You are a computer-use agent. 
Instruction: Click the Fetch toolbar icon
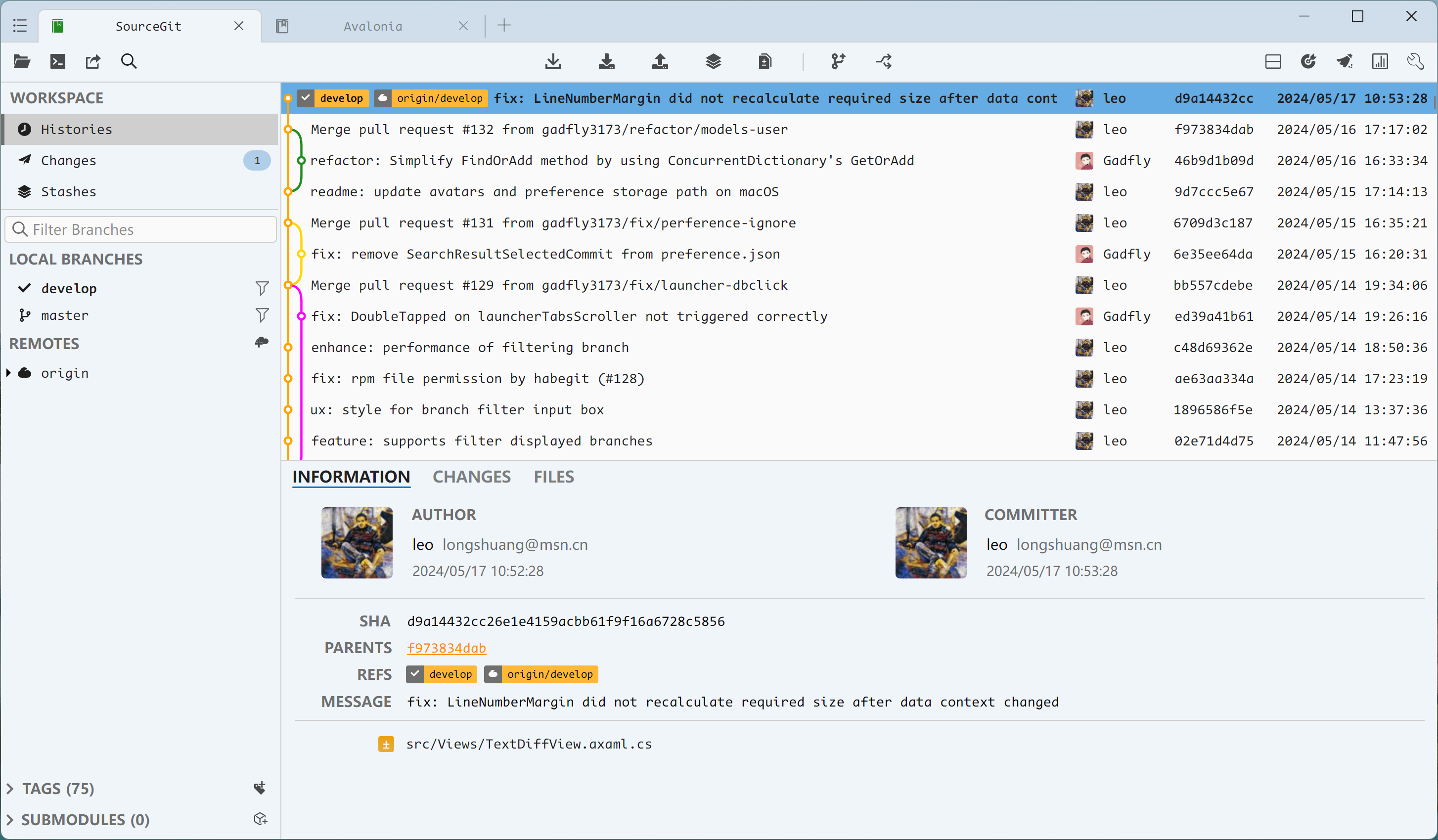tap(553, 61)
